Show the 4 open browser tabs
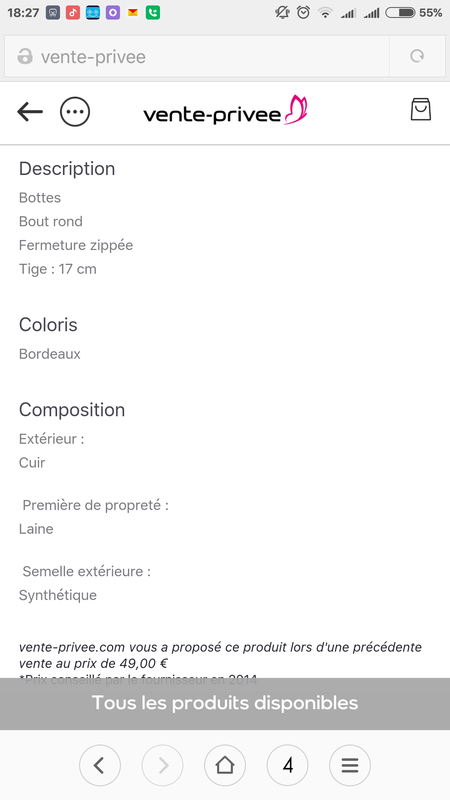450x800 pixels. [x=288, y=765]
